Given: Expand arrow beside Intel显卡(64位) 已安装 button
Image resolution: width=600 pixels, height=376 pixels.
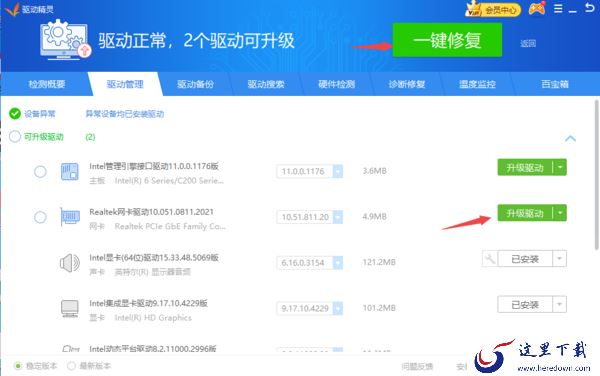Looking at the screenshot, I should [559, 259].
